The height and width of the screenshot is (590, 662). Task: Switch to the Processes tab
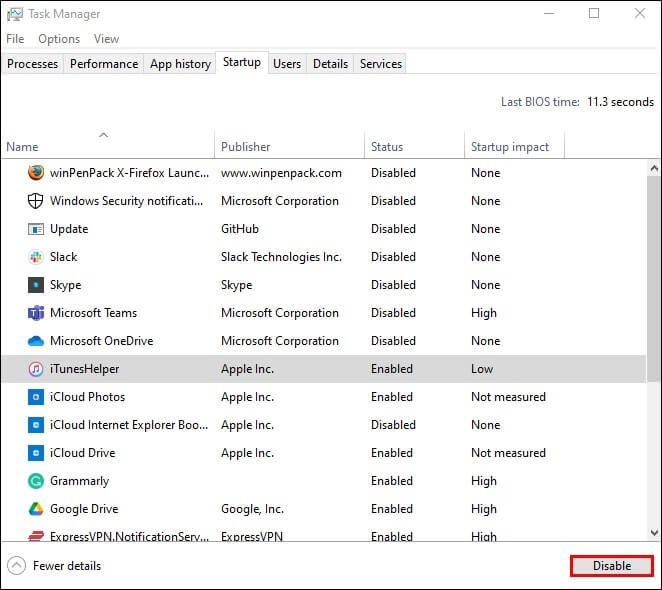coord(33,64)
